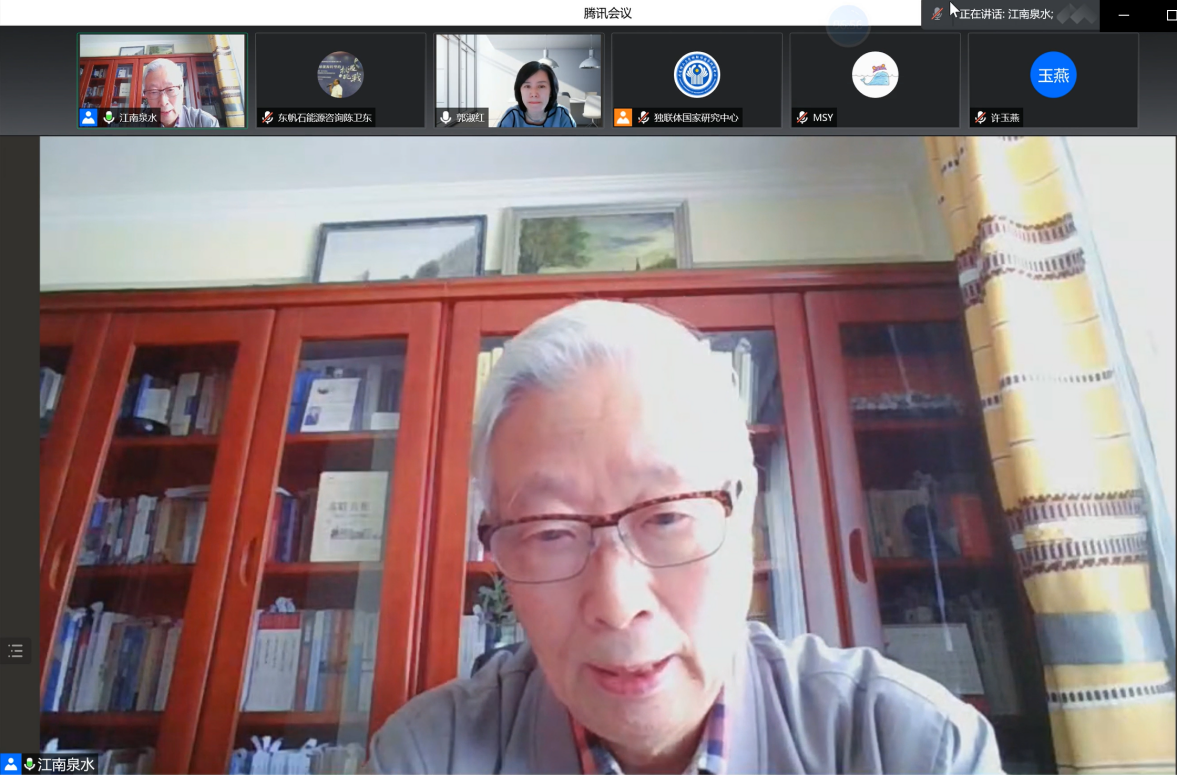
Task: Click blue user icon at main video bottom-left
Action: coord(11,765)
